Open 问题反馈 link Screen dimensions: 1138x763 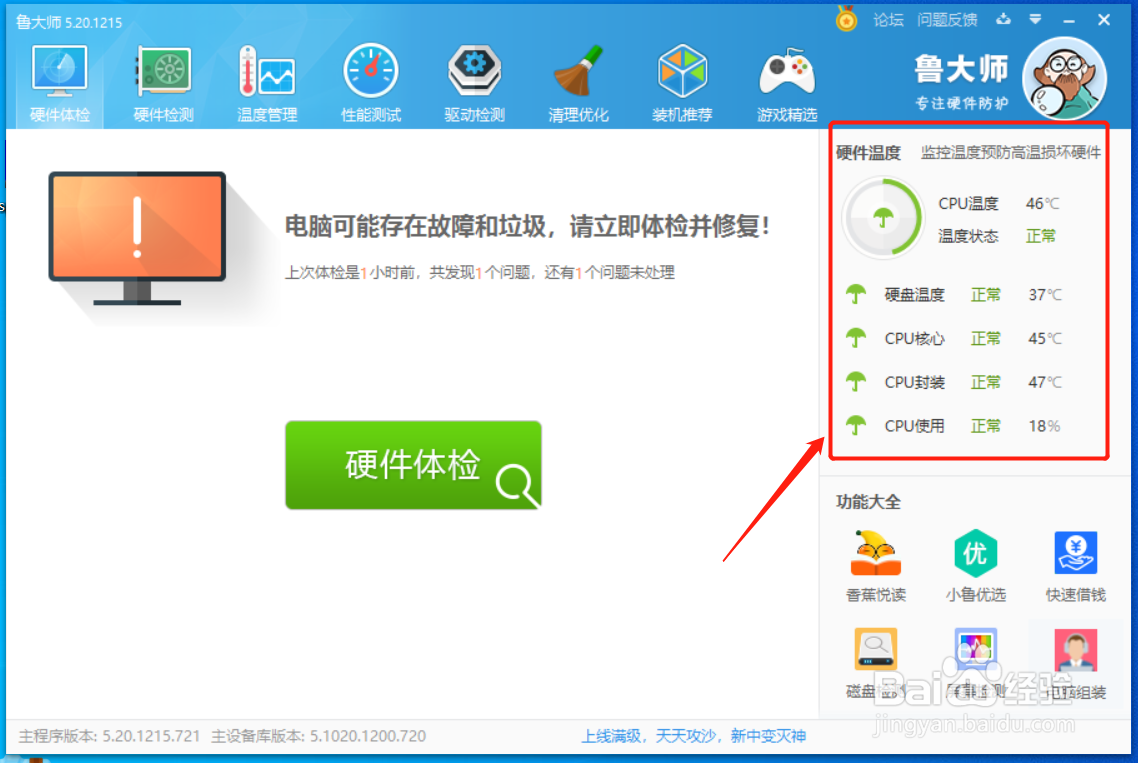point(946,20)
